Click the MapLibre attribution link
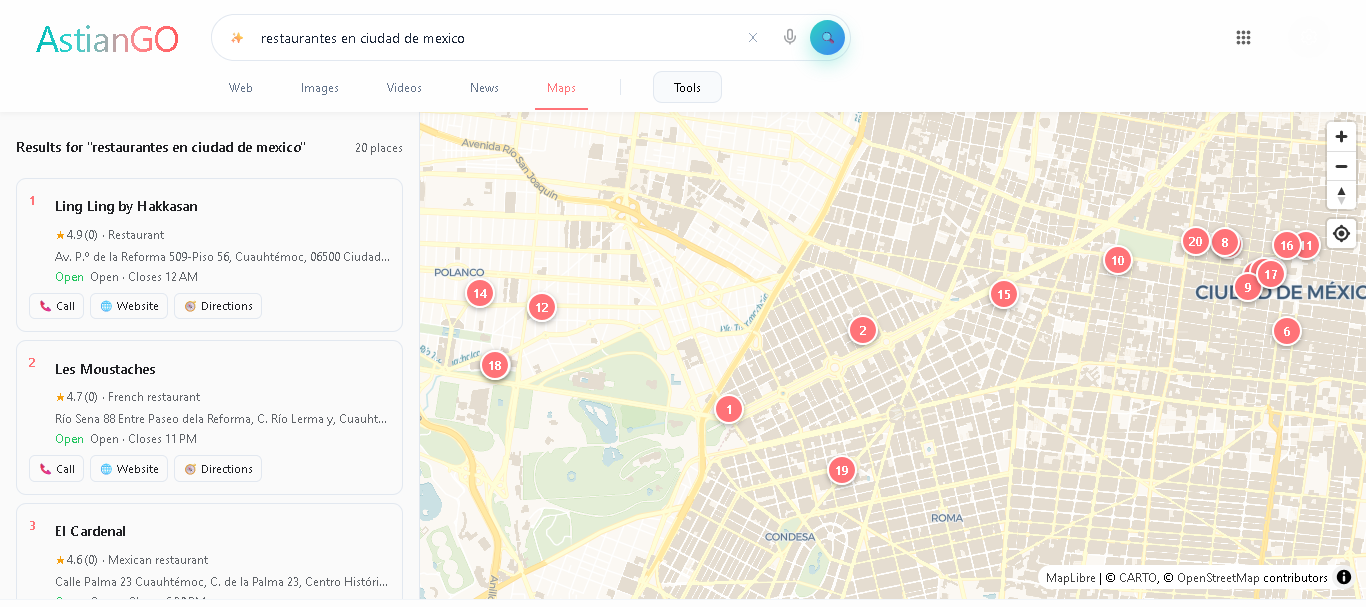 [1071, 578]
